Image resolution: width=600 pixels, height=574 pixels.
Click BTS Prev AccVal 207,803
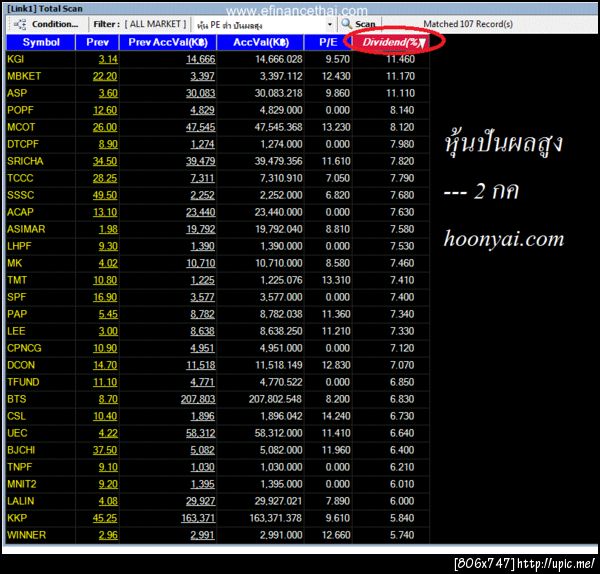pyautogui.click(x=198, y=399)
